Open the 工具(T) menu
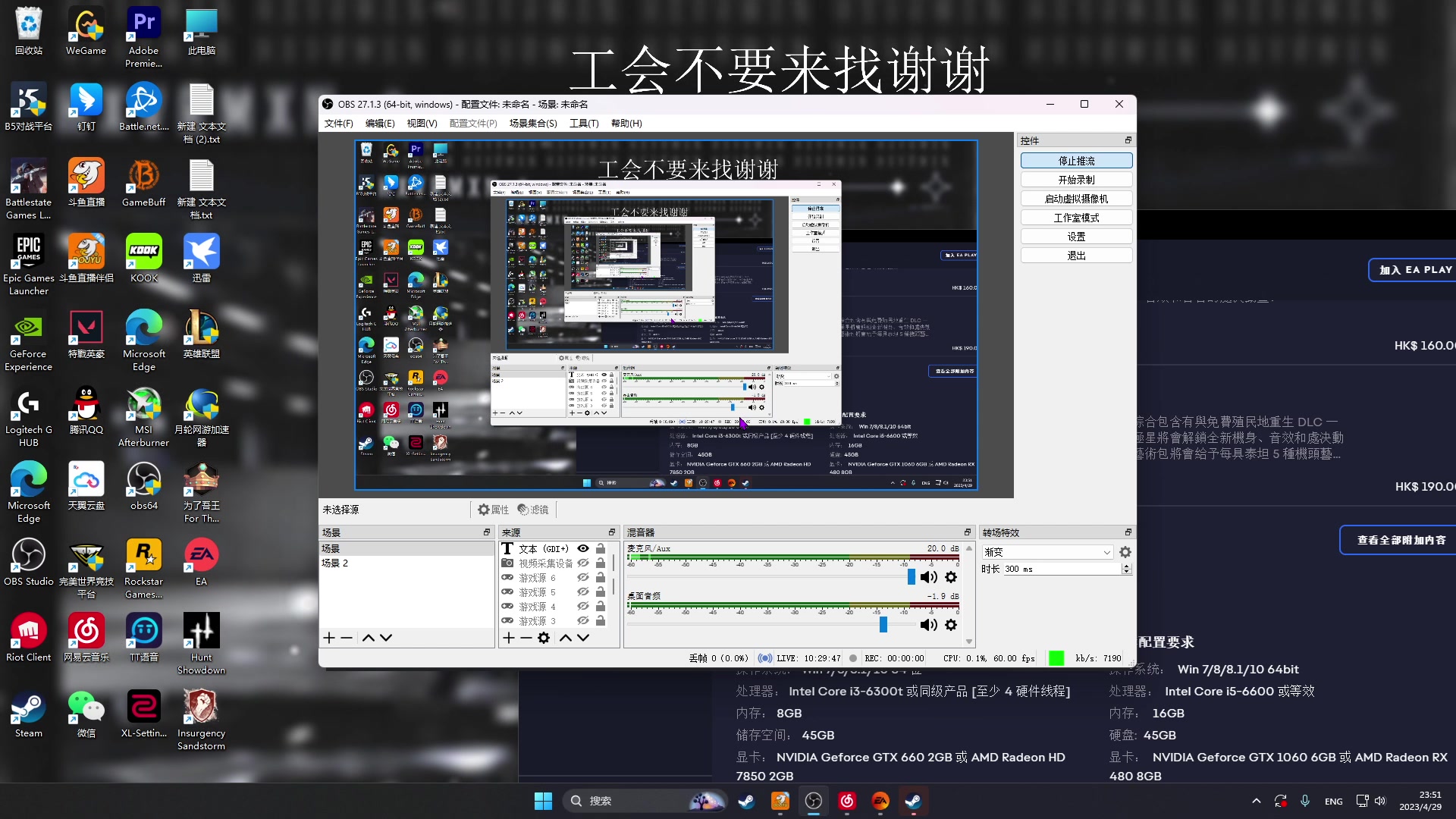This screenshot has height=819, width=1456. [584, 124]
